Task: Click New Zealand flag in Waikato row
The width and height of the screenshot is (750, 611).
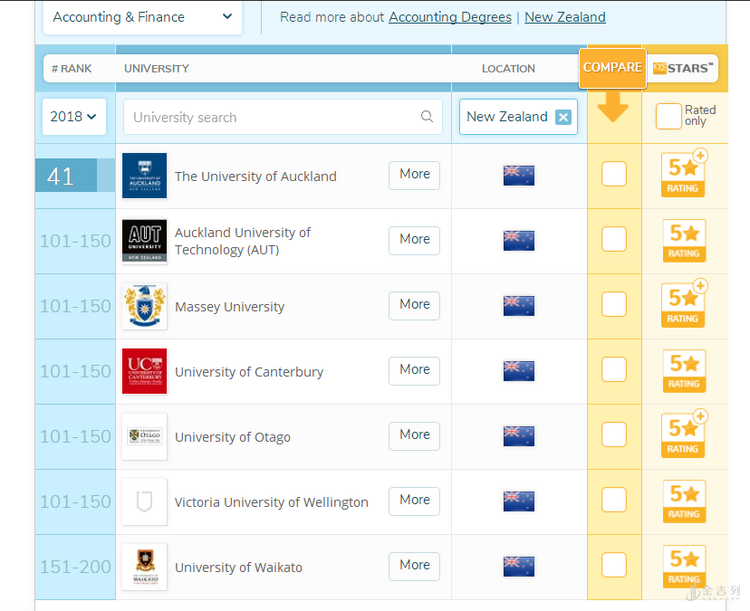Action: (519, 566)
